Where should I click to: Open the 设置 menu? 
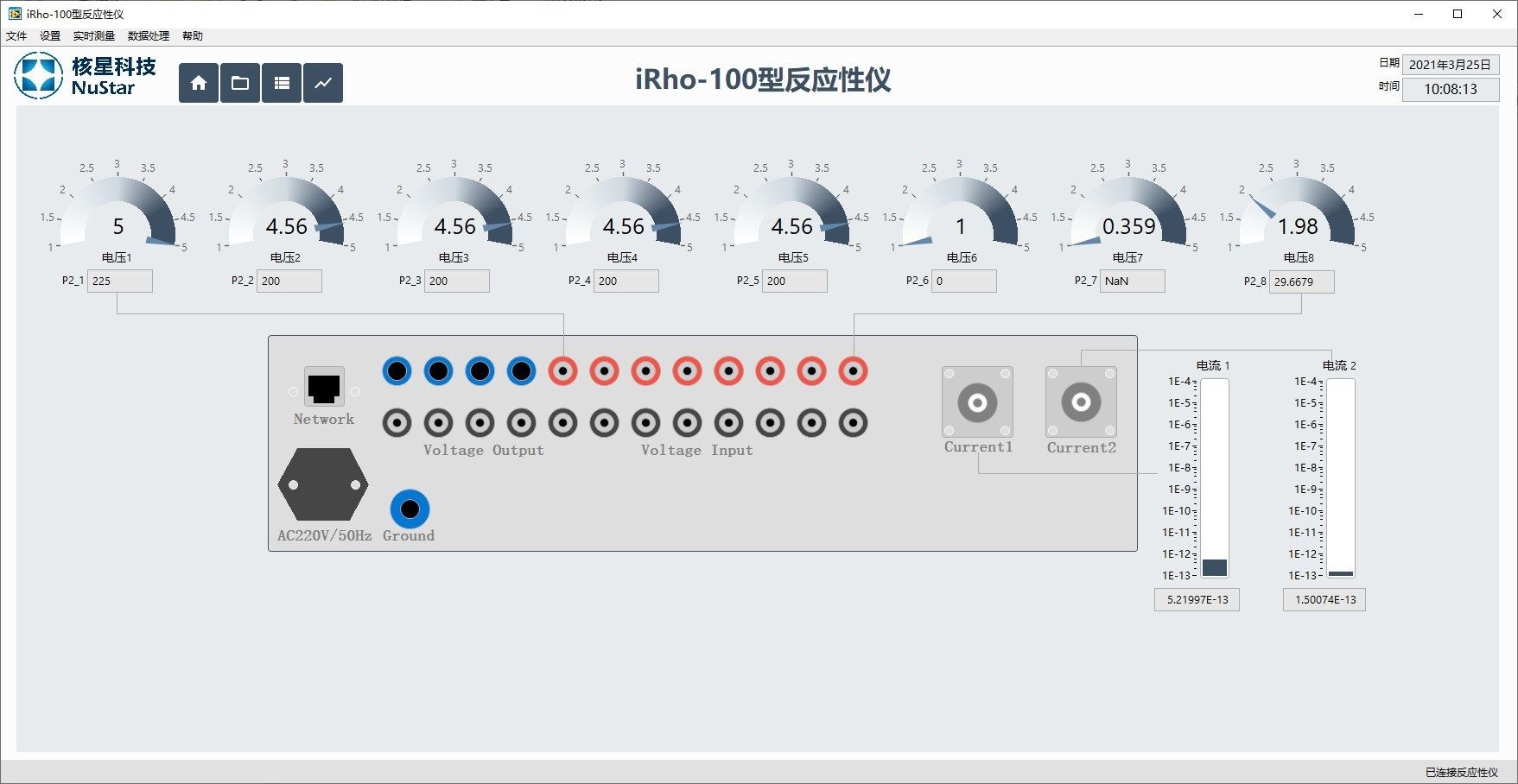coord(50,36)
